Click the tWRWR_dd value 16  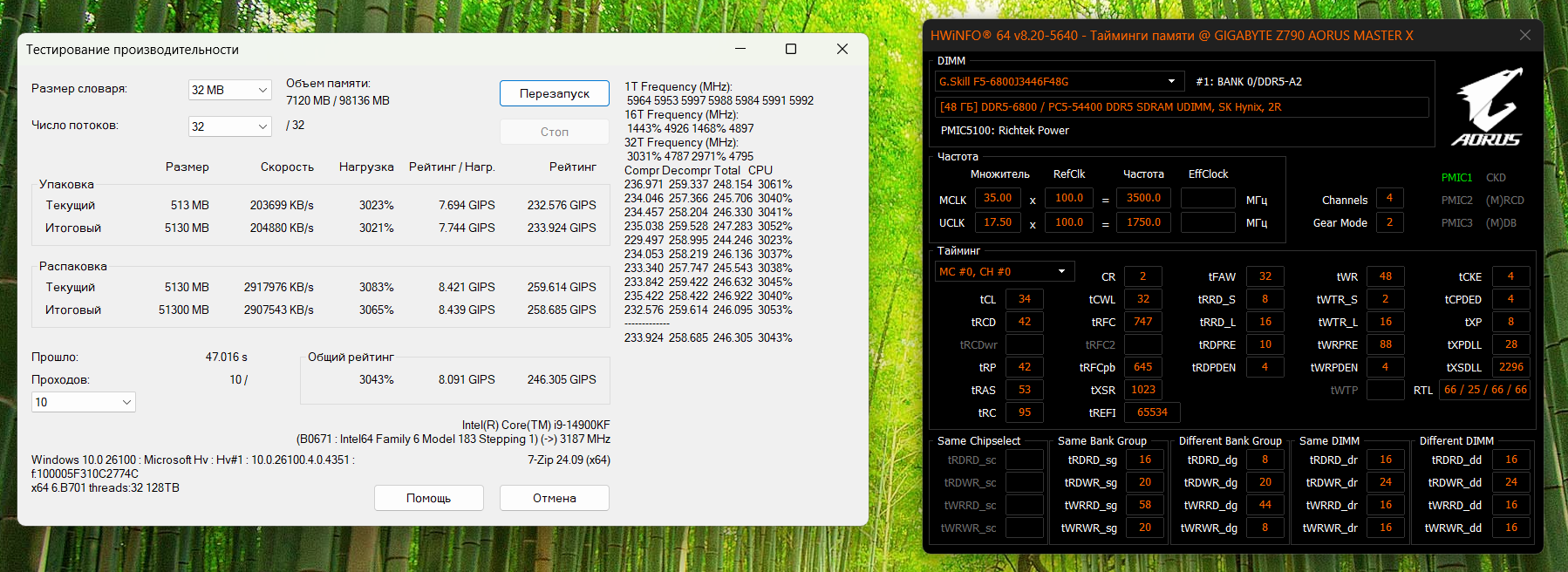(1511, 528)
